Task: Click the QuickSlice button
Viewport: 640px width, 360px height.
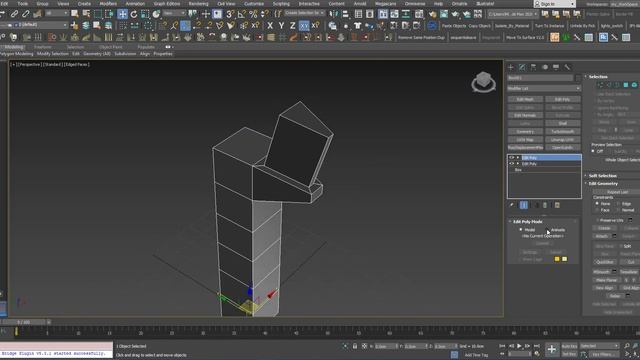Action: (605, 262)
